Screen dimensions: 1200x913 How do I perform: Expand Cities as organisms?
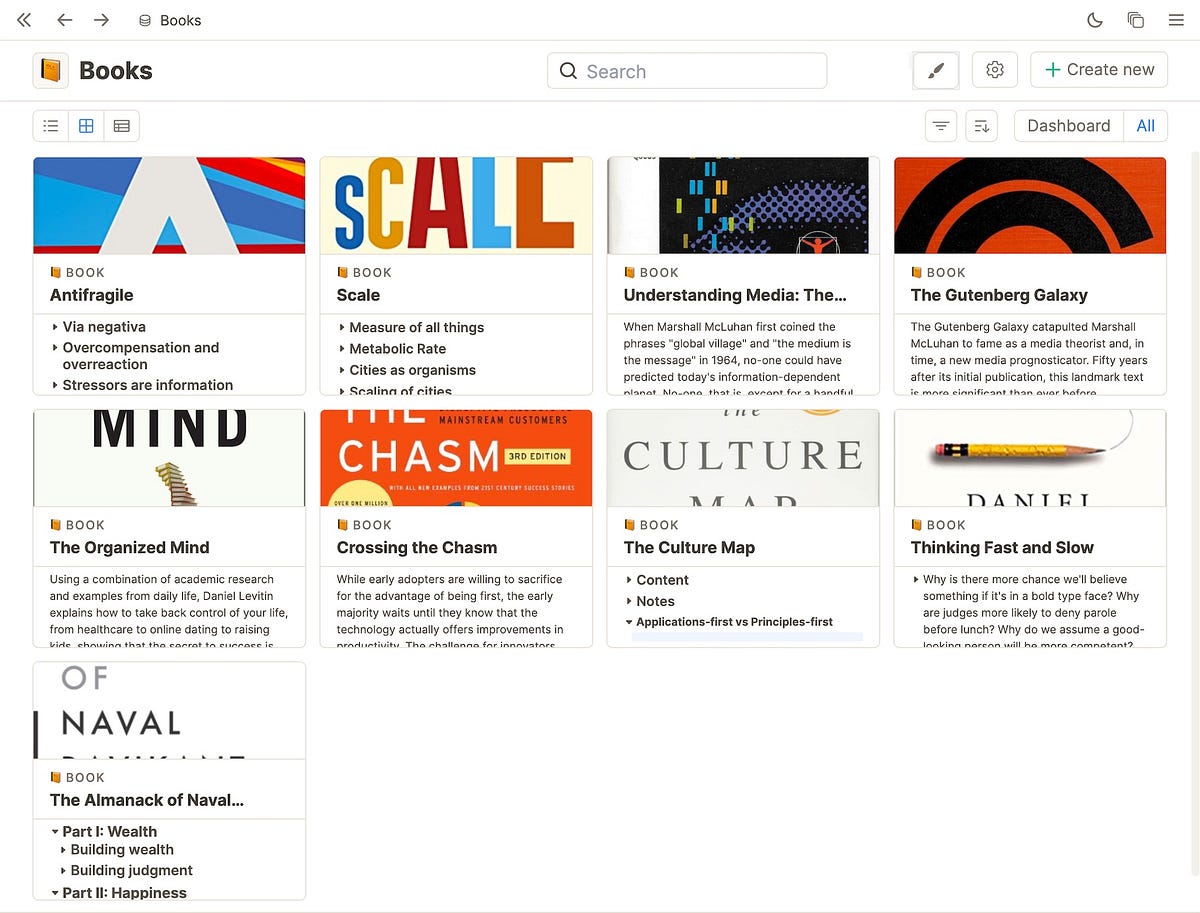(x=341, y=370)
